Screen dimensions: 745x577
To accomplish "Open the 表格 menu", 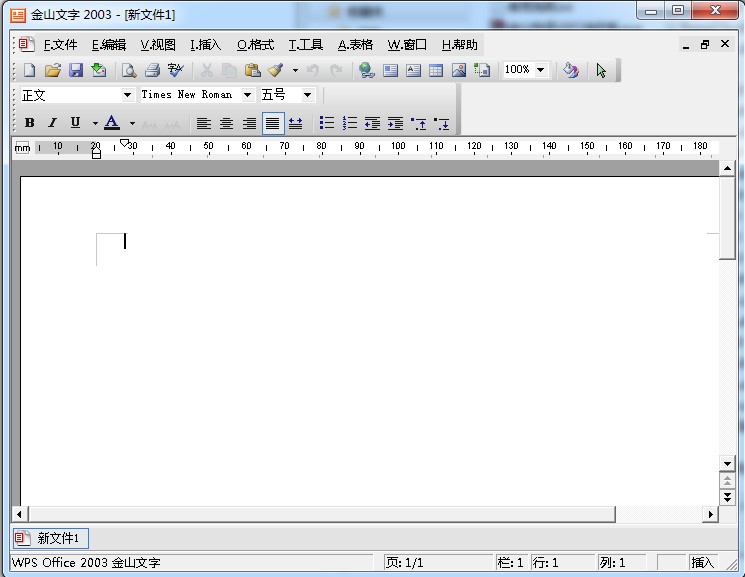I will coord(355,45).
